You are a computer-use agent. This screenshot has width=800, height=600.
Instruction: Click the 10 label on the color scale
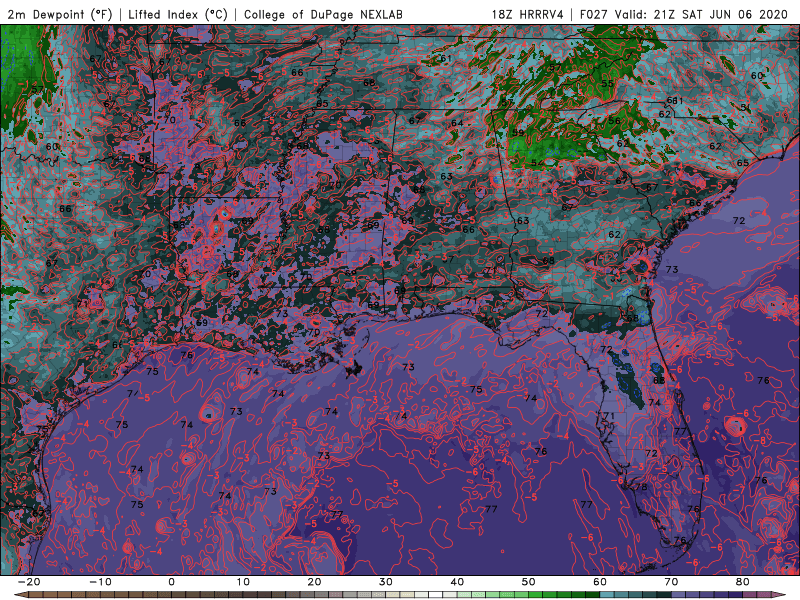pyautogui.click(x=243, y=582)
